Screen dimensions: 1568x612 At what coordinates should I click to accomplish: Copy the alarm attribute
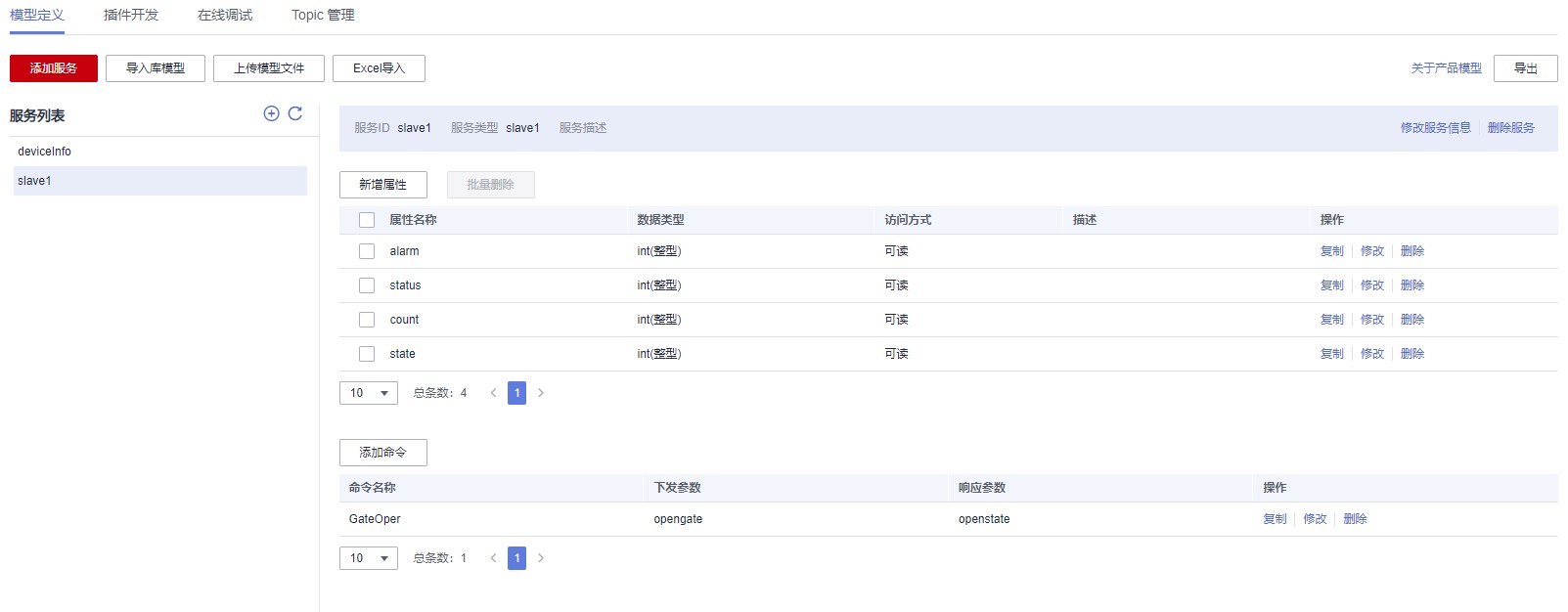[x=1332, y=251]
